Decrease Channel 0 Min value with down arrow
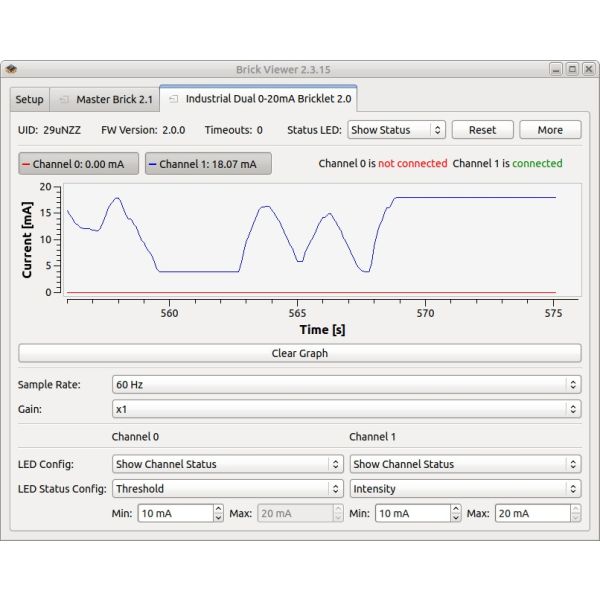Screen dimensions: 600x600 pos(218,518)
